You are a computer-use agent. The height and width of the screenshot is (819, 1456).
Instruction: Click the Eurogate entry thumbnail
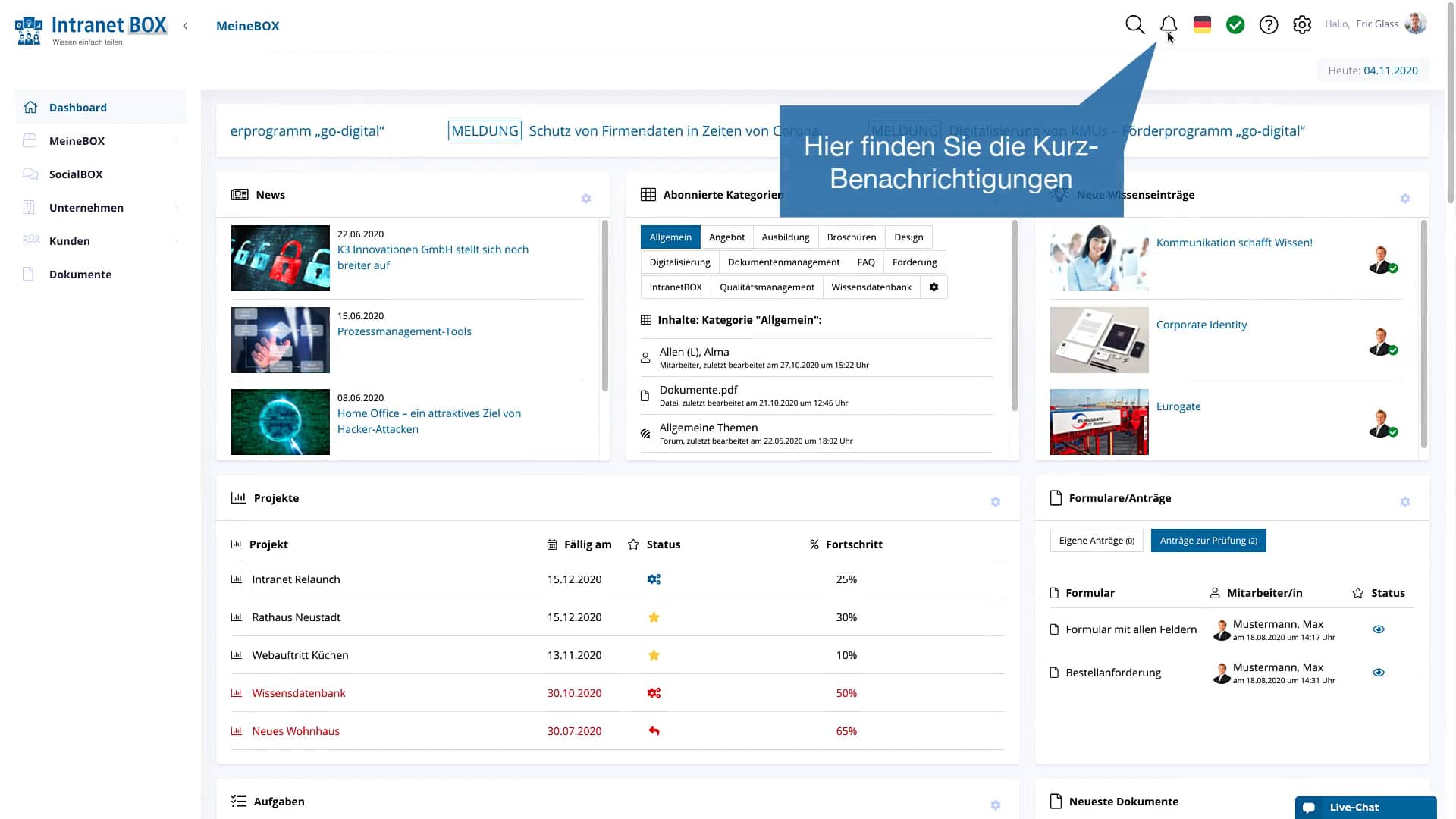[1099, 422]
